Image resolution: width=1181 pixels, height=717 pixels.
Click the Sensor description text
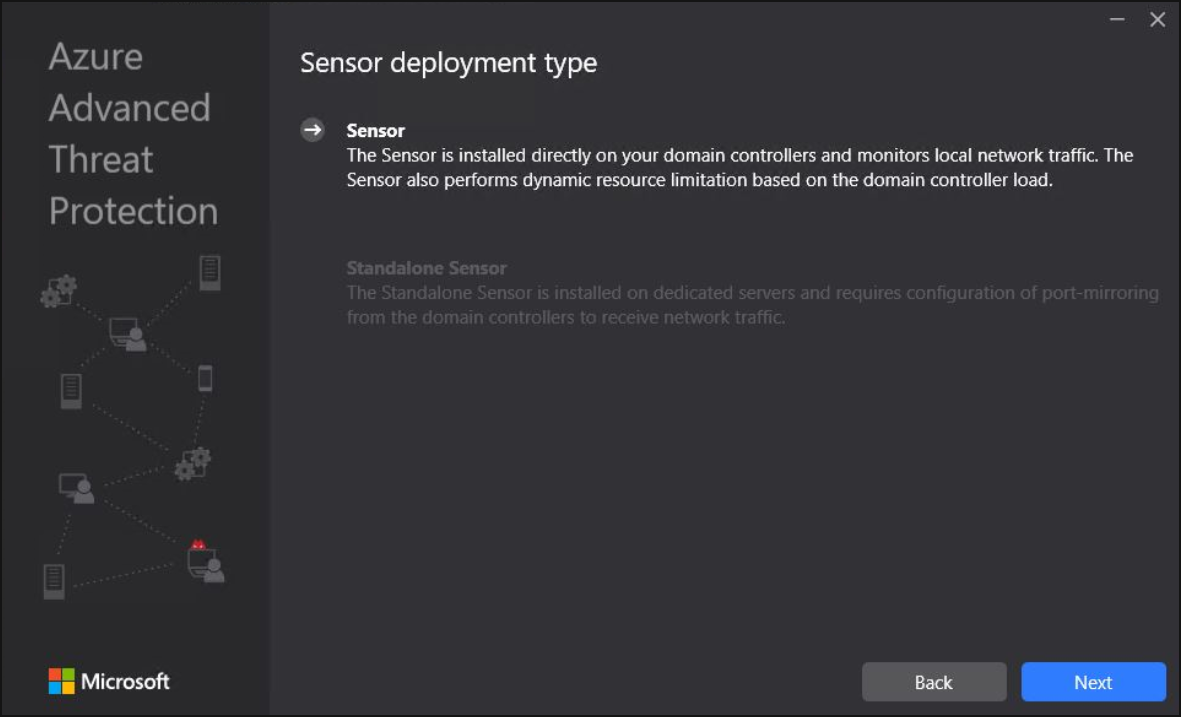click(740, 167)
